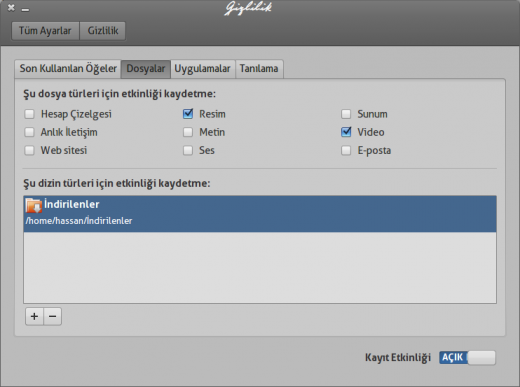Click the Tüm Ayarlar button
Image resolution: width=520 pixels, height=387 pixels.
(x=45, y=31)
